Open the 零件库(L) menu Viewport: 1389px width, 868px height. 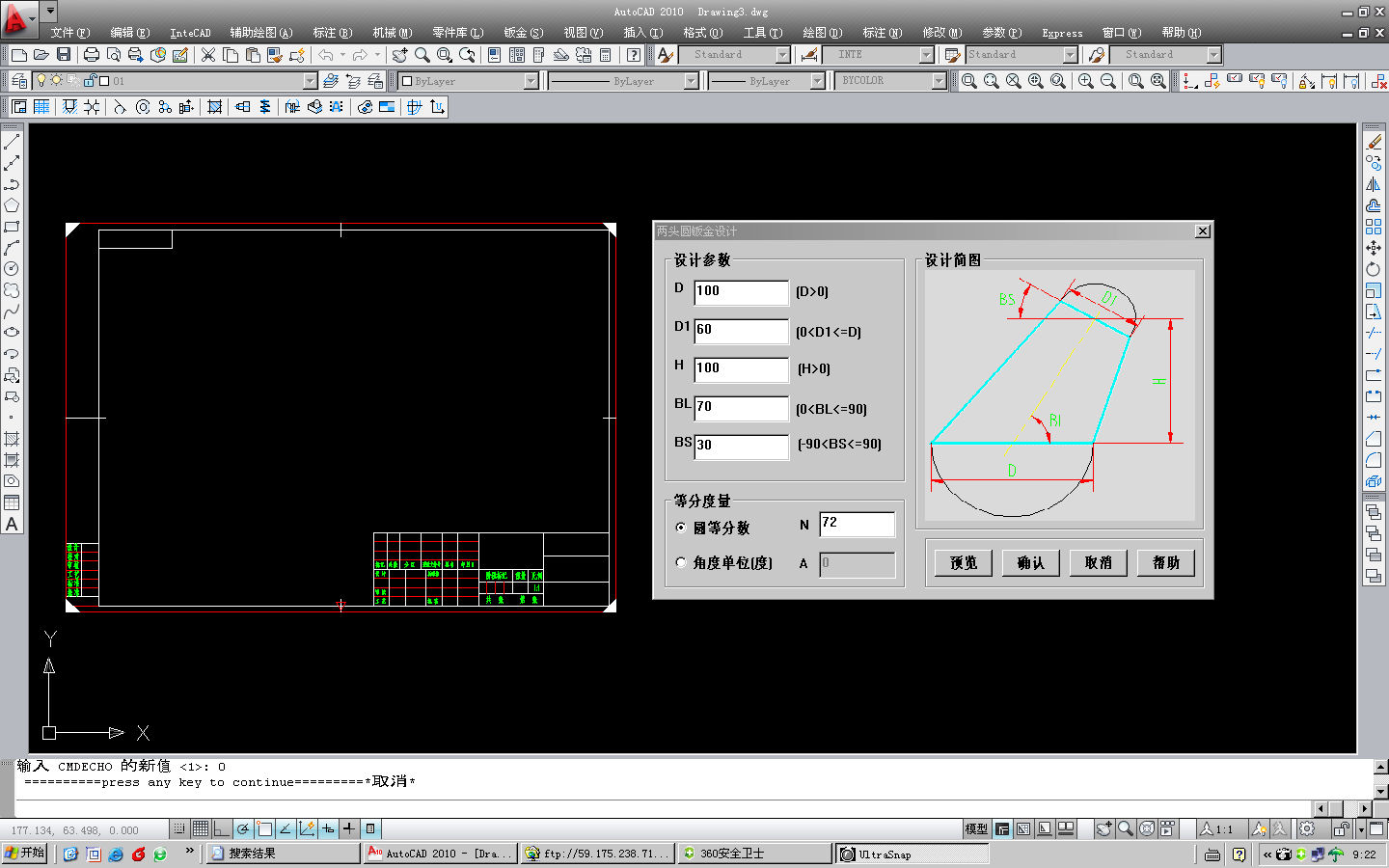tap(458, 33)
